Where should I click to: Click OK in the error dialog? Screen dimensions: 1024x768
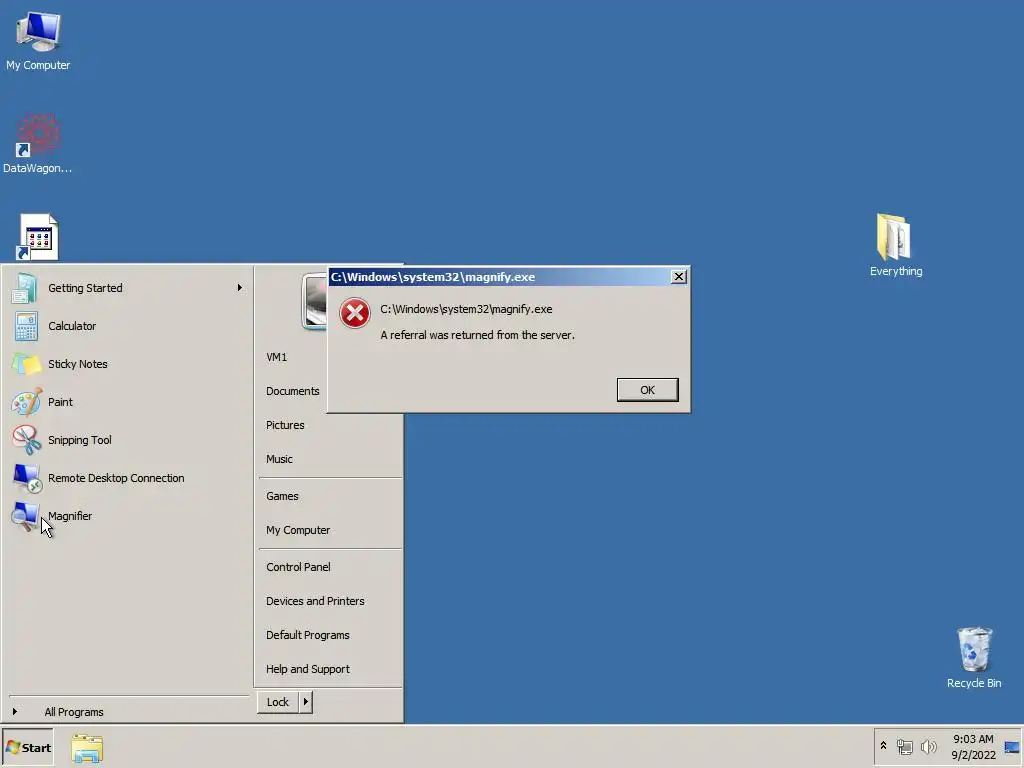coord(647,390)
